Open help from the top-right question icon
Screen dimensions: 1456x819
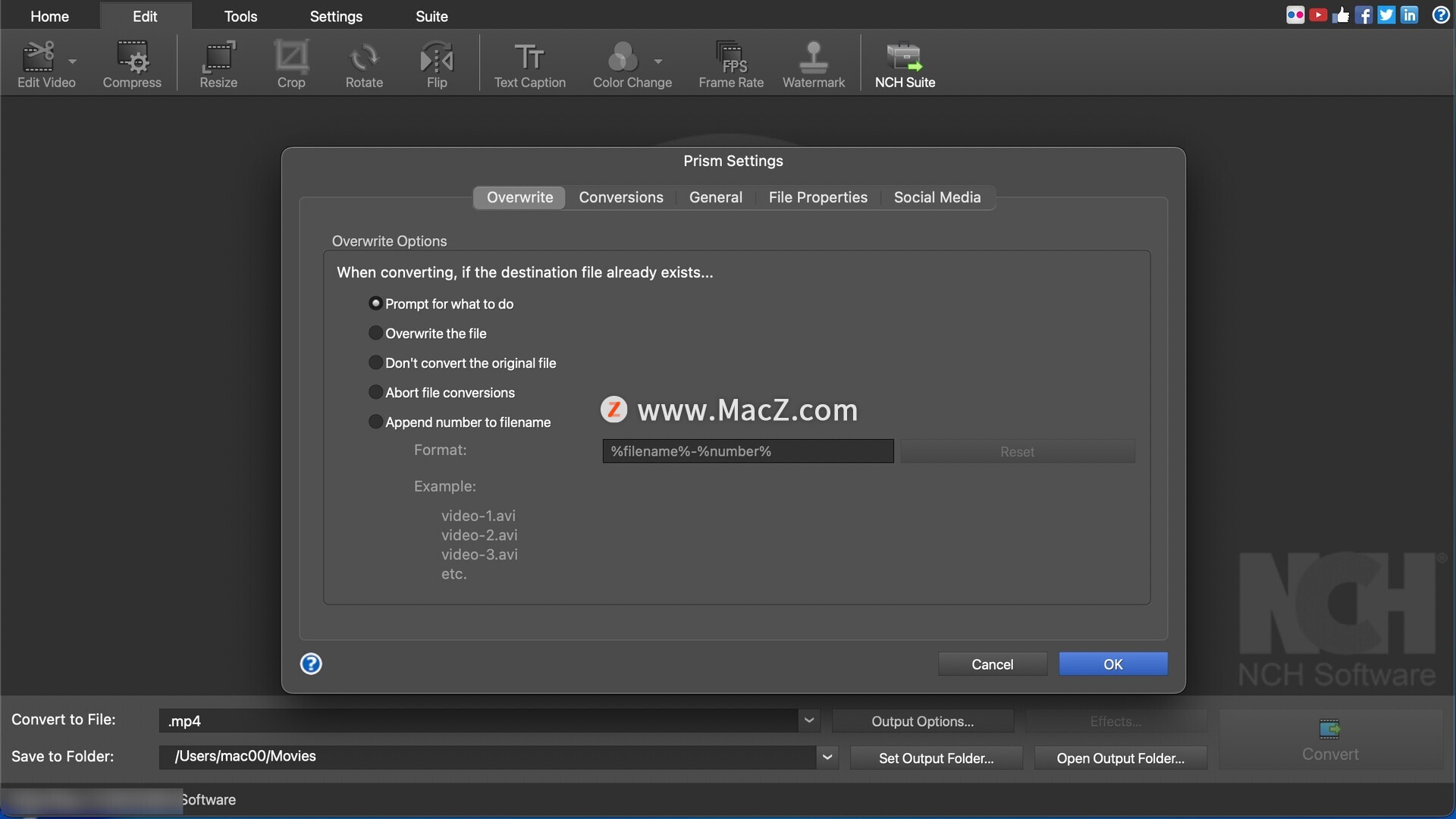1441,15
